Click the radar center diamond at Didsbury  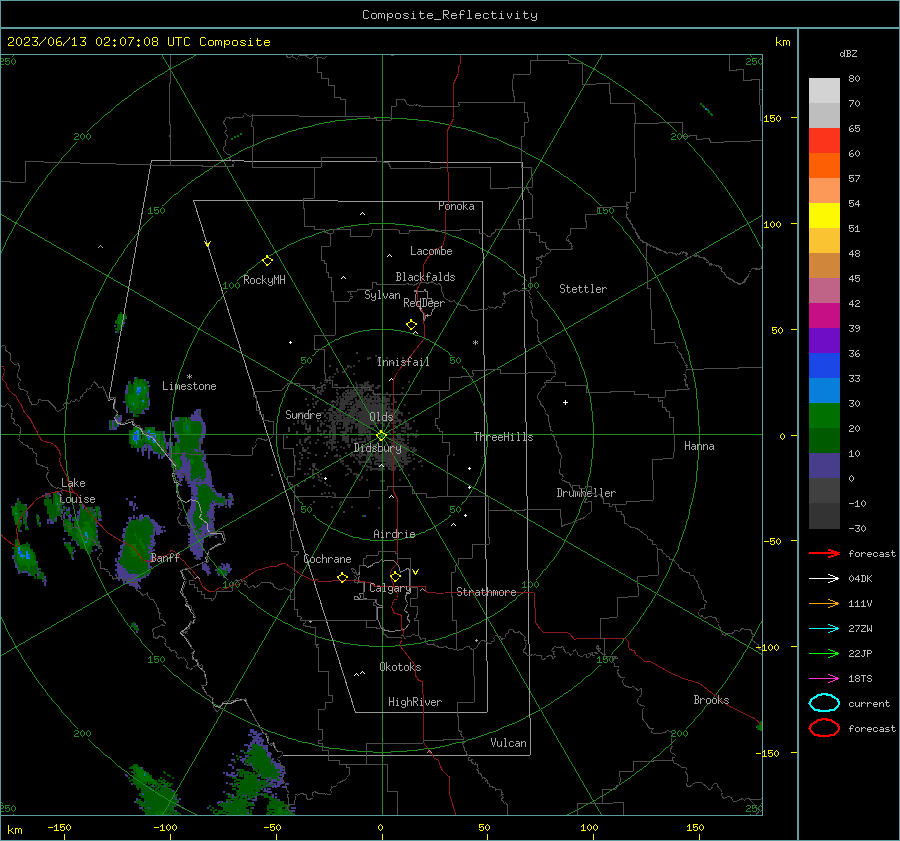[382, 435]
